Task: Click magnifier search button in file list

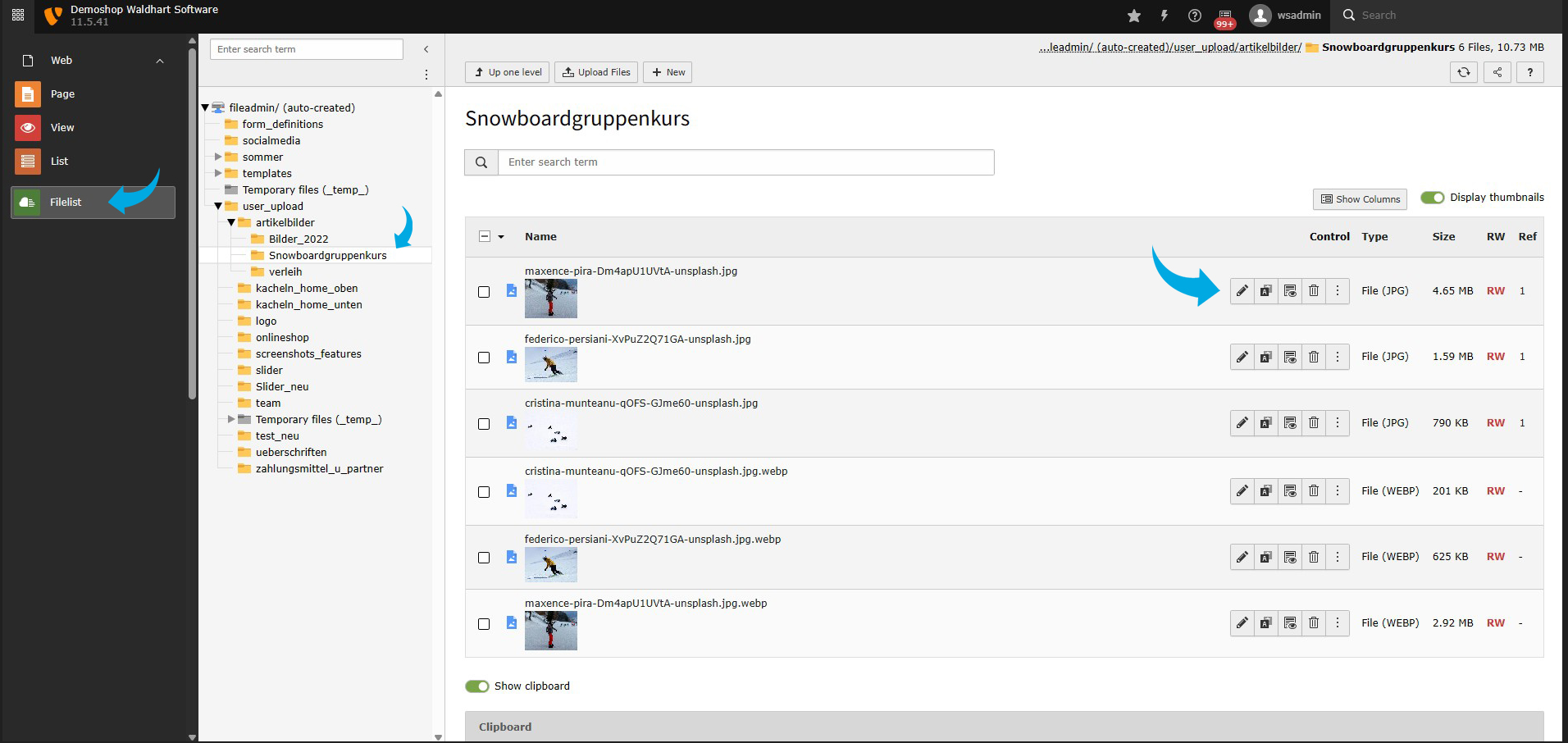Action: 481,162
